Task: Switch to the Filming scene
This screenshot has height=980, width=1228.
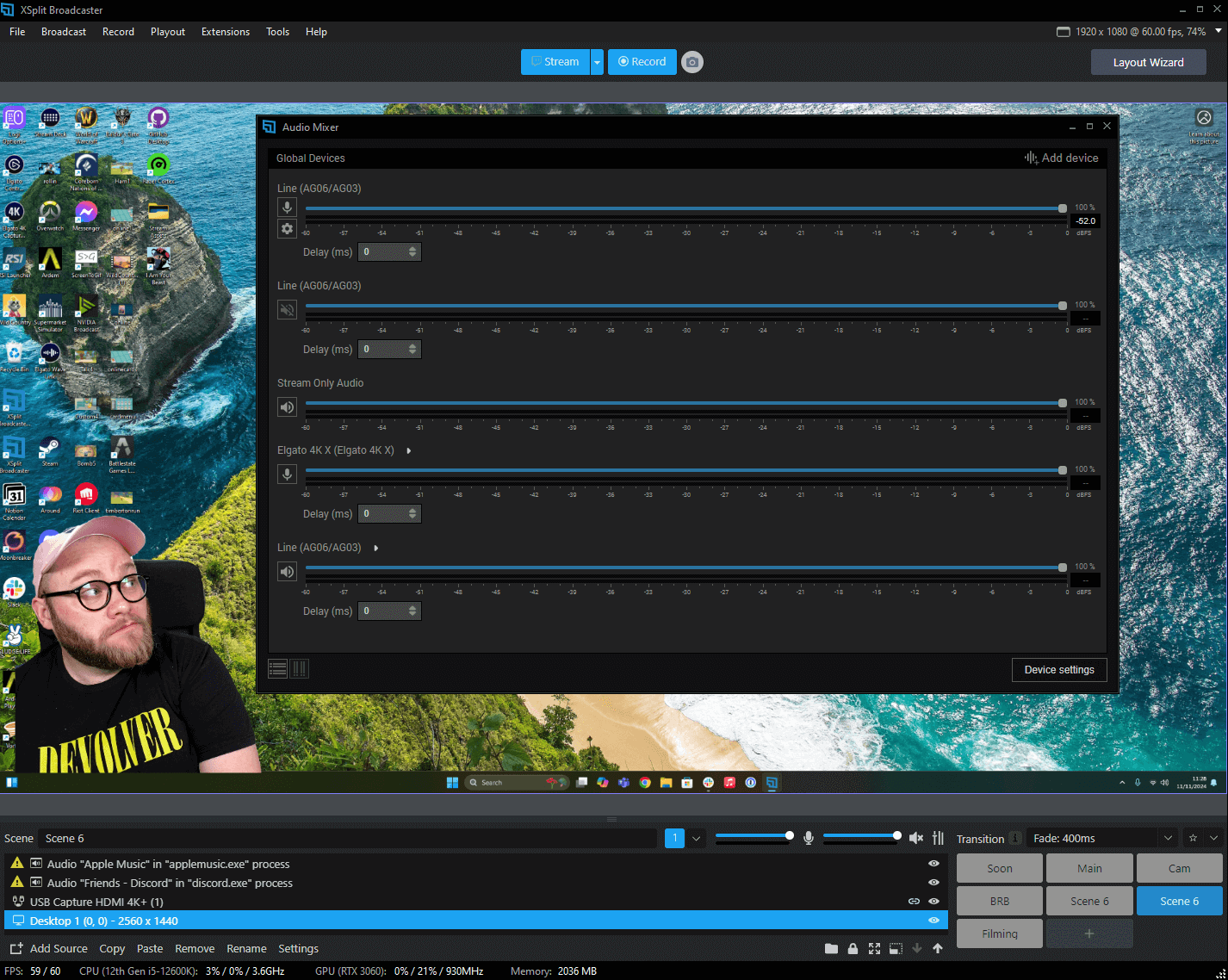Action: click(x=1000, y=933)
